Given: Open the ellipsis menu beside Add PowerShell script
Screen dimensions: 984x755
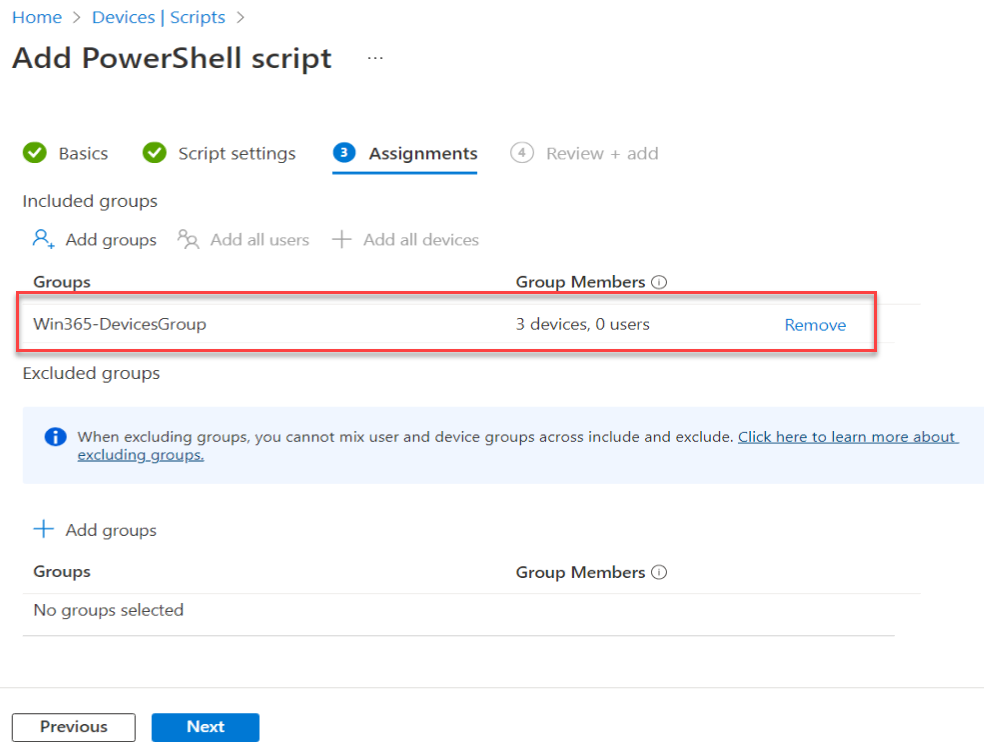Looking at the screenshot, I should point(375,58).
